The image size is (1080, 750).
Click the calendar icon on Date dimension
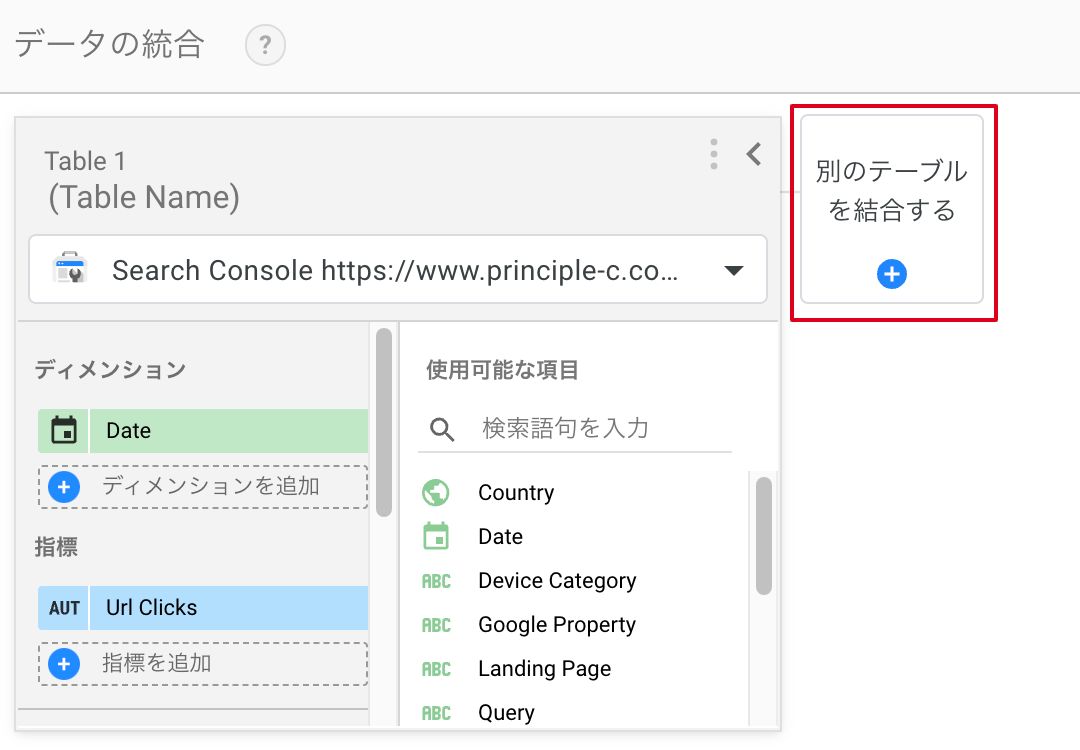click(x=64, y=431)
